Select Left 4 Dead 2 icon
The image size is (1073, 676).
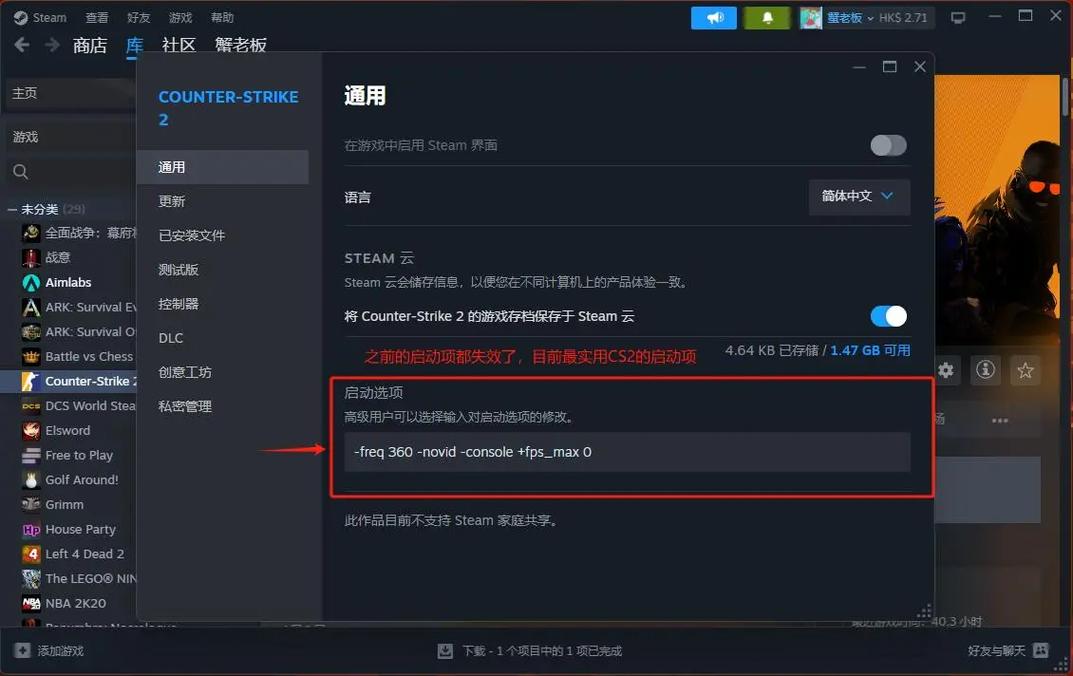(x=31, y=554)
